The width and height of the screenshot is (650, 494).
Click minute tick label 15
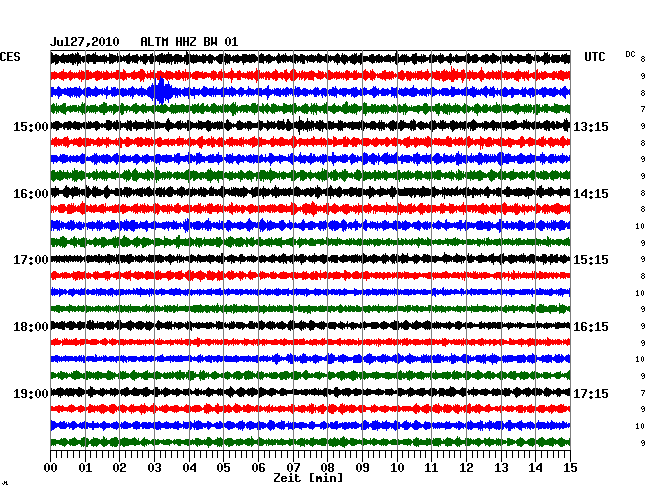point(570,468)
